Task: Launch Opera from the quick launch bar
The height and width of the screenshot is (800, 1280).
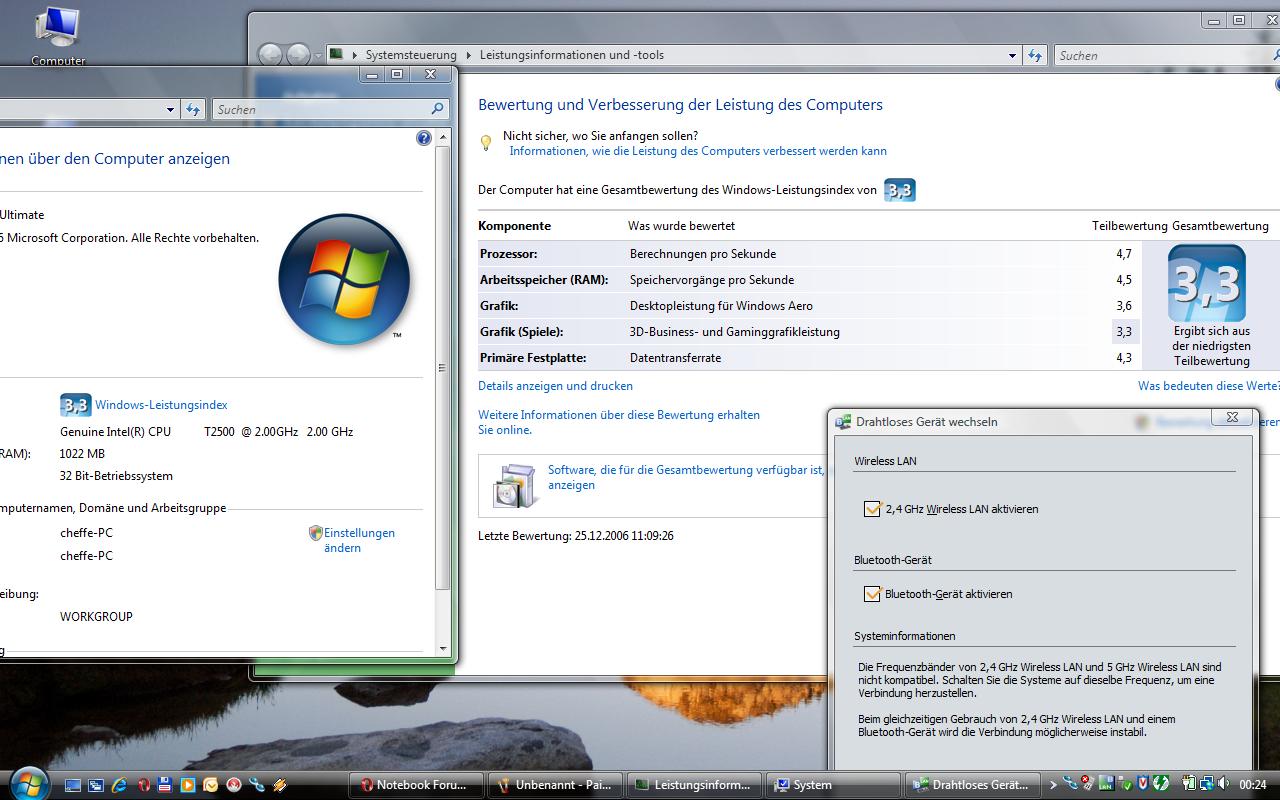Action: click(144, 785)
